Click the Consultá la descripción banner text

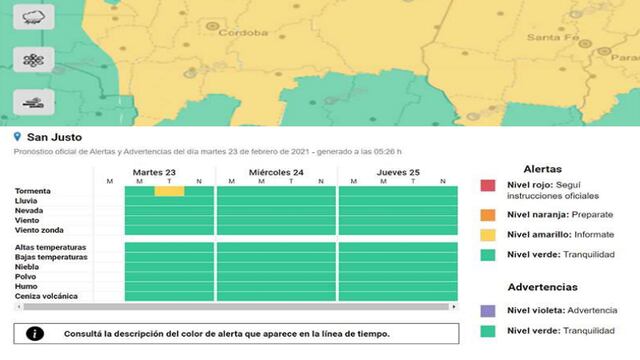coord(227,334)
